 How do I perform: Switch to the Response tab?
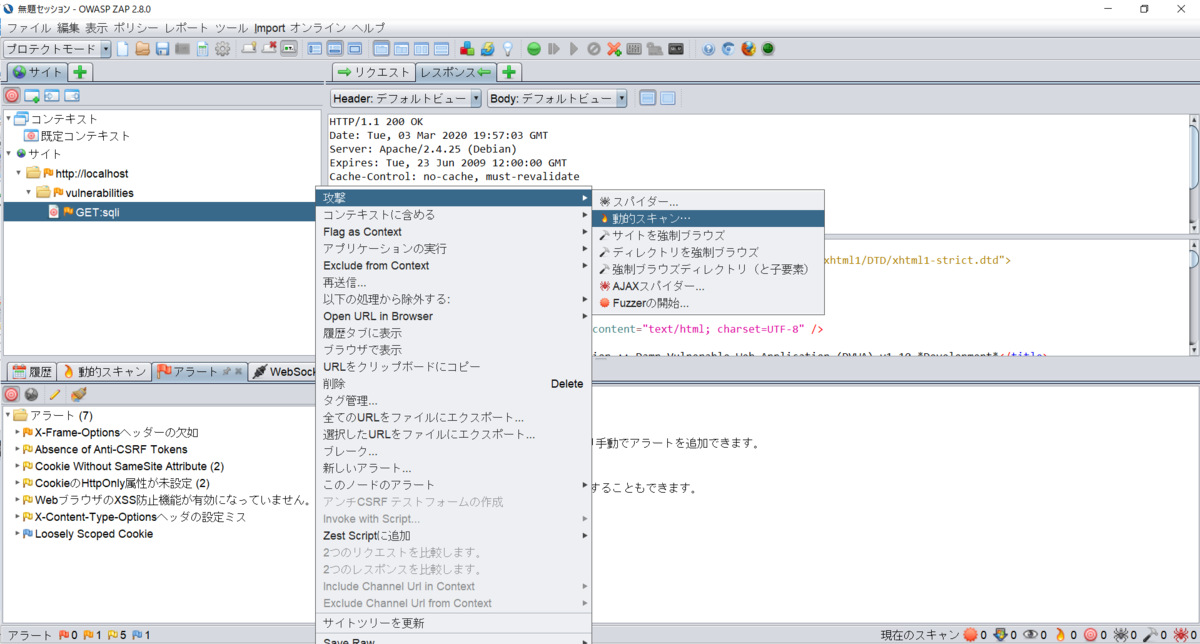456,72
